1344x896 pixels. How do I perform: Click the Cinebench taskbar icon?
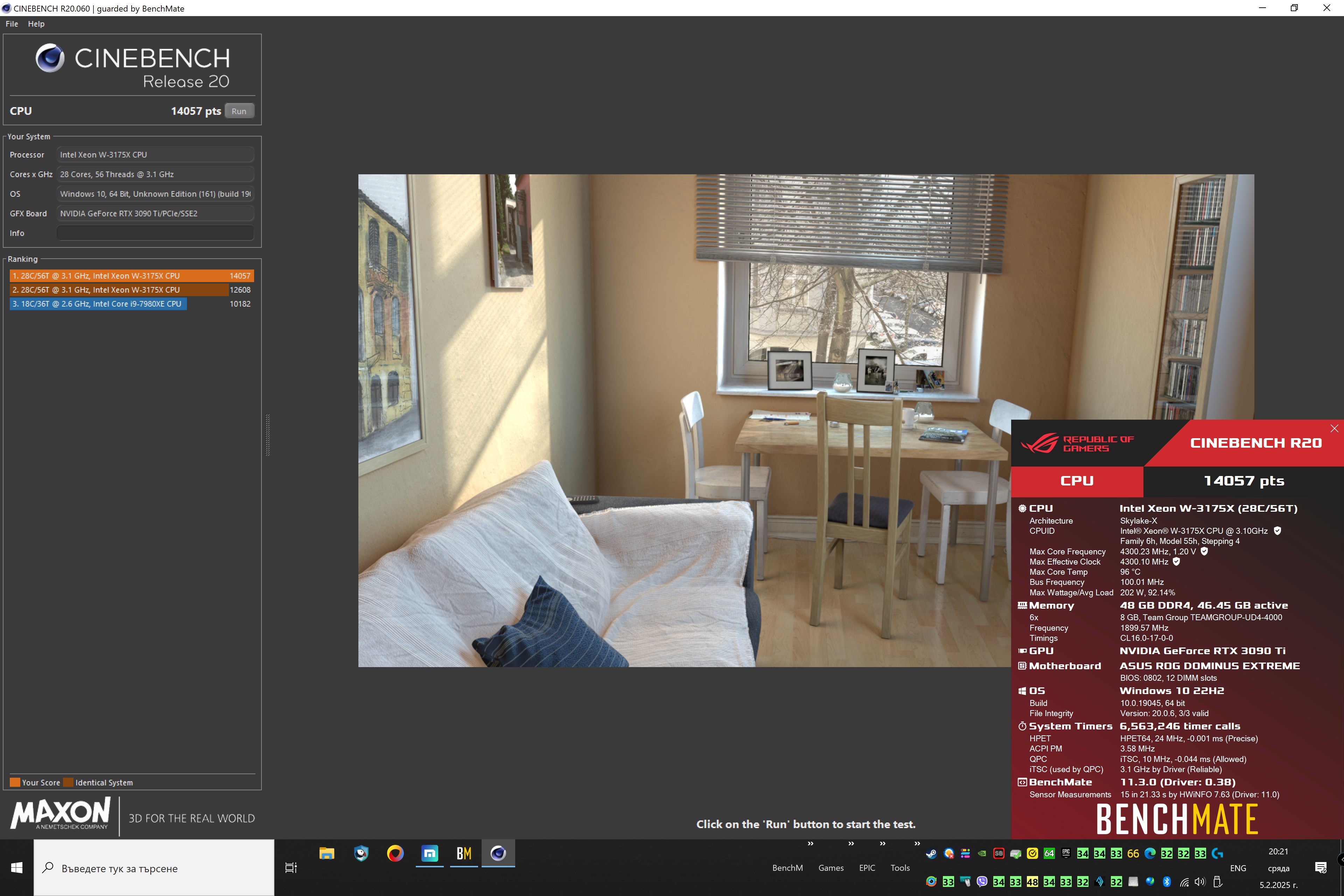click(x=498, y=854)
